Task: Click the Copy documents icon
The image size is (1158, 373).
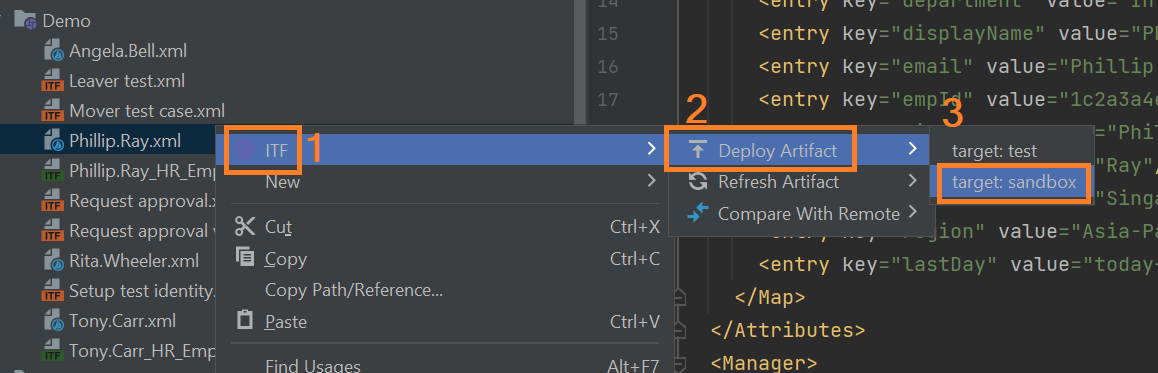Action: (x=244, y=258)
